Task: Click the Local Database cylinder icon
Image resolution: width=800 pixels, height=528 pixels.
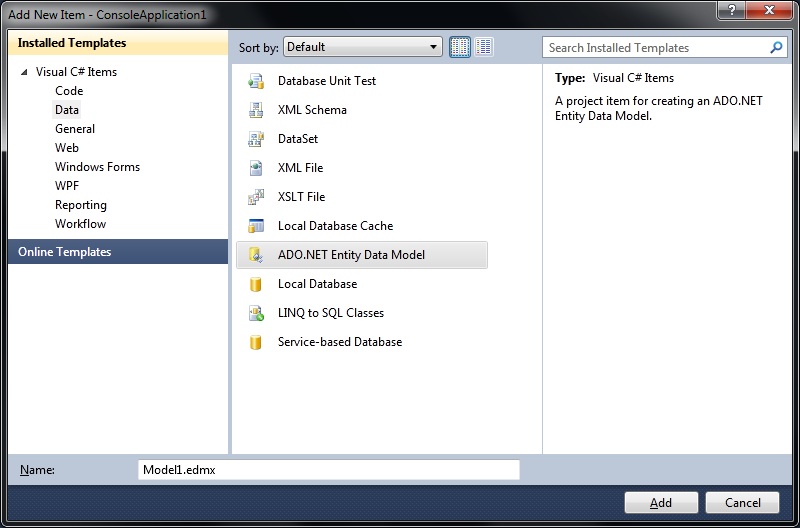Action: 256,284
